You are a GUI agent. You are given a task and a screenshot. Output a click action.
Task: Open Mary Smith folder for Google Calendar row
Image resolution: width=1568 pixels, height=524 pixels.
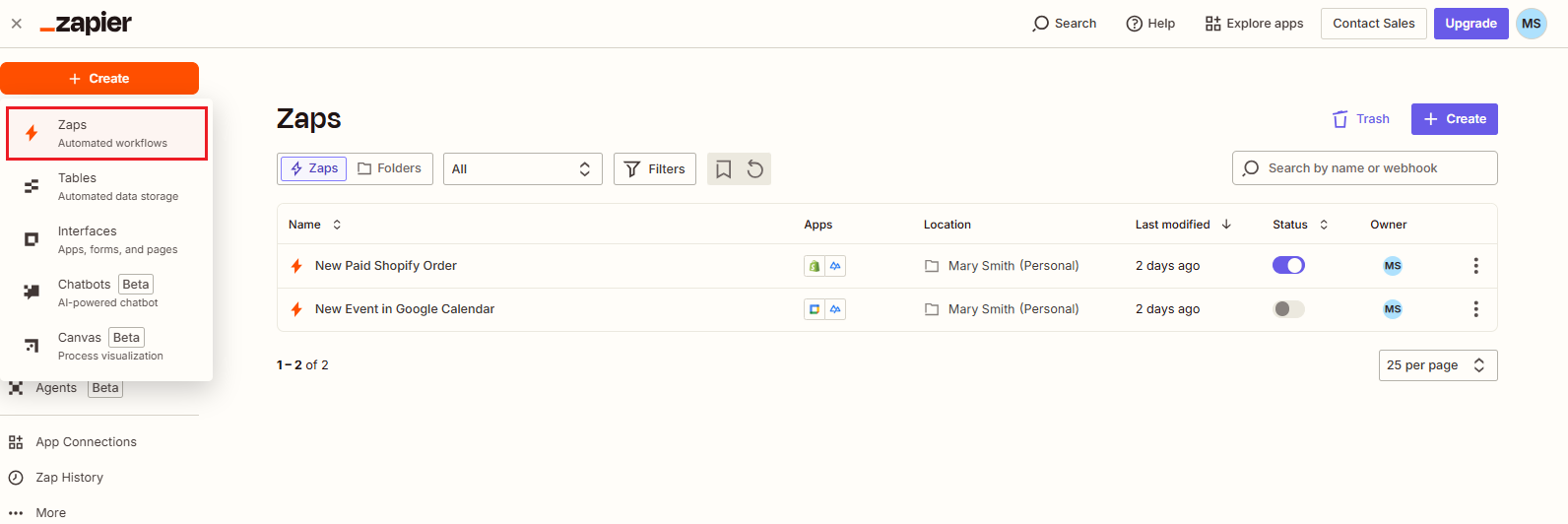coord(1002,309)
